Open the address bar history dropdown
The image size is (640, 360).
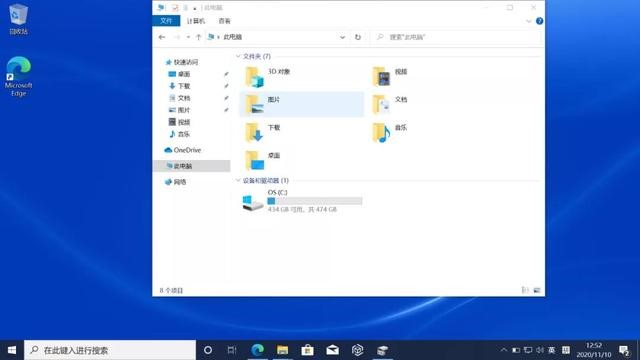tap(342, 37)
